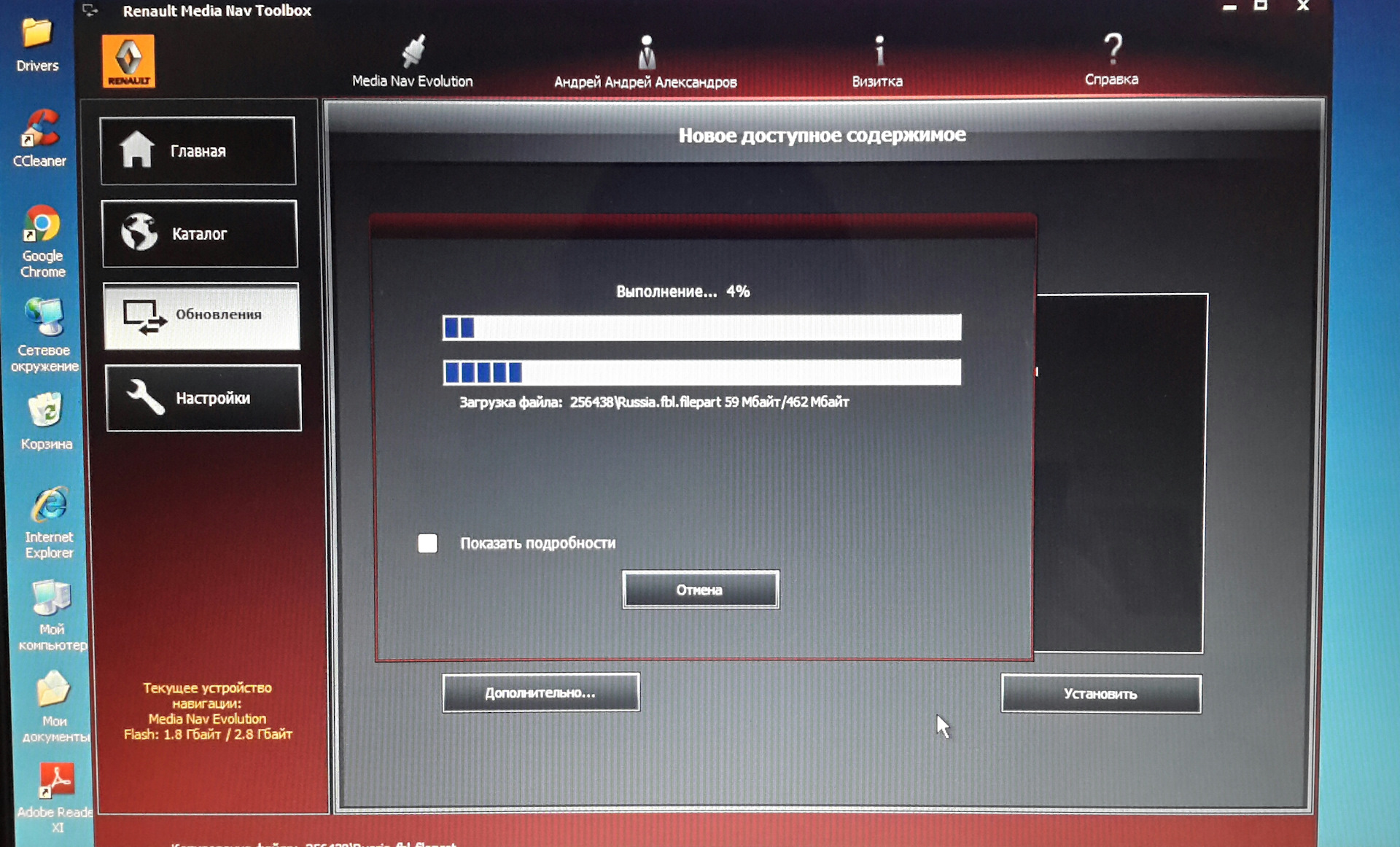Switch to Обновления section
The image size is (1400, 847).
(201, 316)
